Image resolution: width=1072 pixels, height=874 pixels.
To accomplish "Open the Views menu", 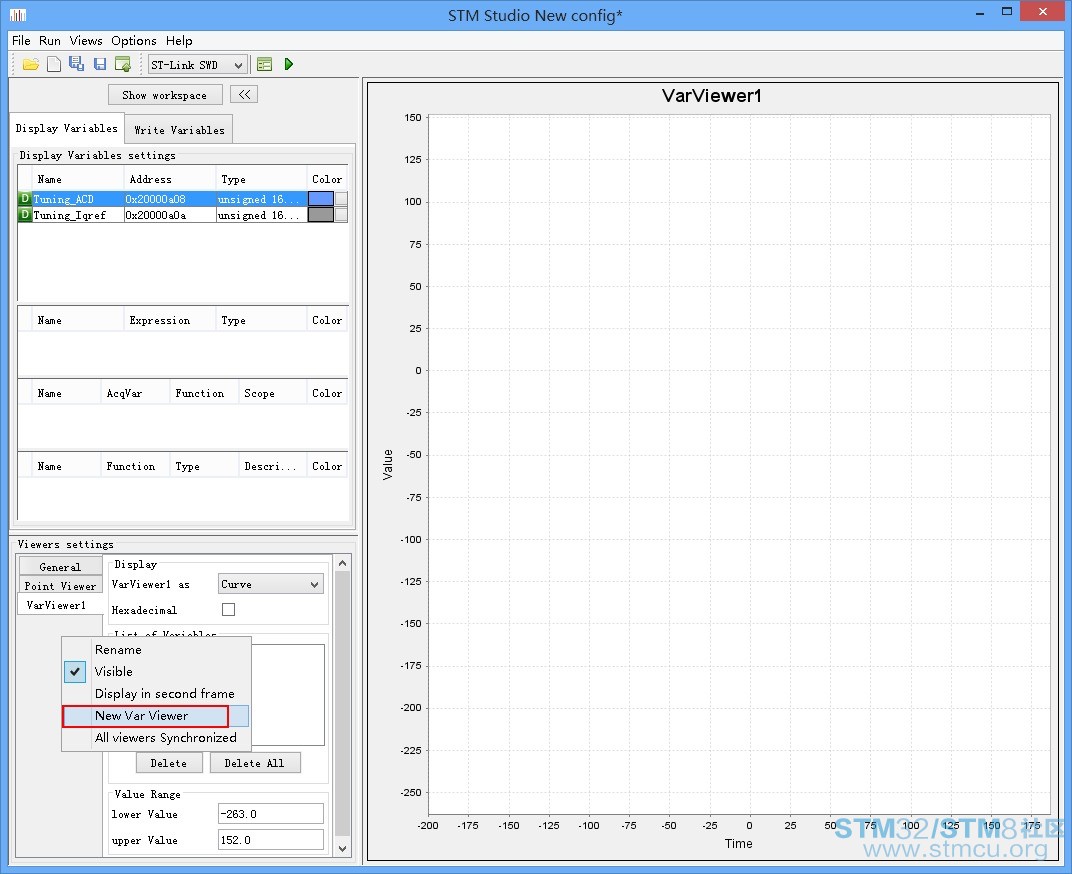I will 86,40.
